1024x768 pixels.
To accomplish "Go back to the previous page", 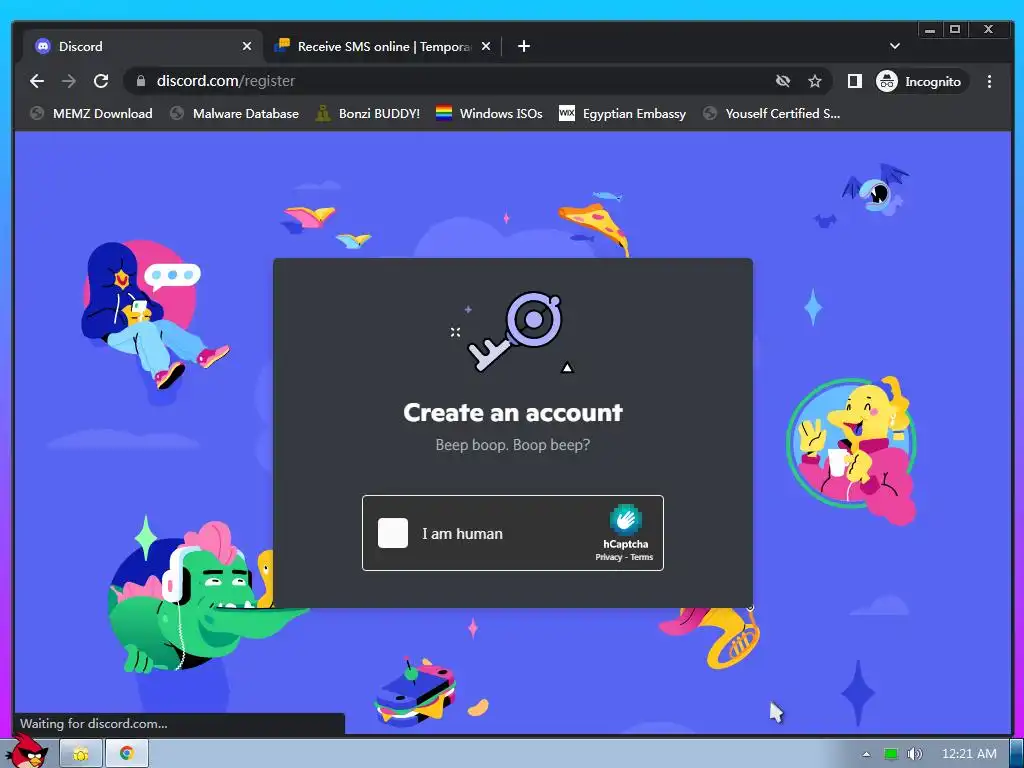I will tap(37, 81).
